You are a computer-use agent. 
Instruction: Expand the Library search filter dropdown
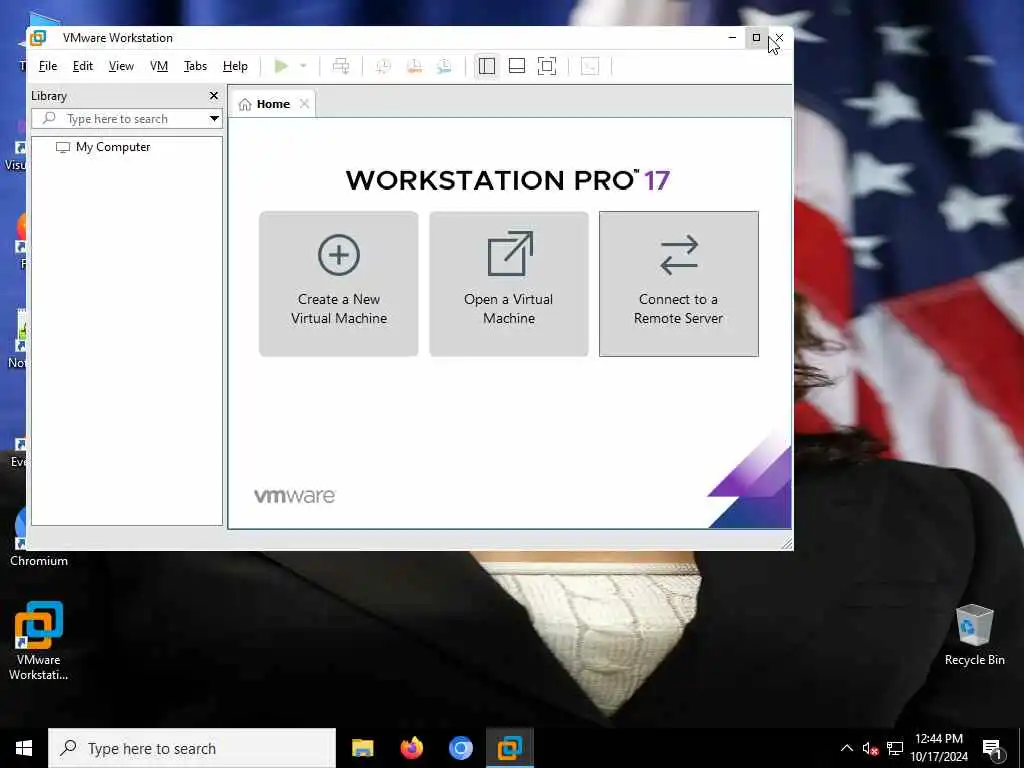[x=214, y=119]
